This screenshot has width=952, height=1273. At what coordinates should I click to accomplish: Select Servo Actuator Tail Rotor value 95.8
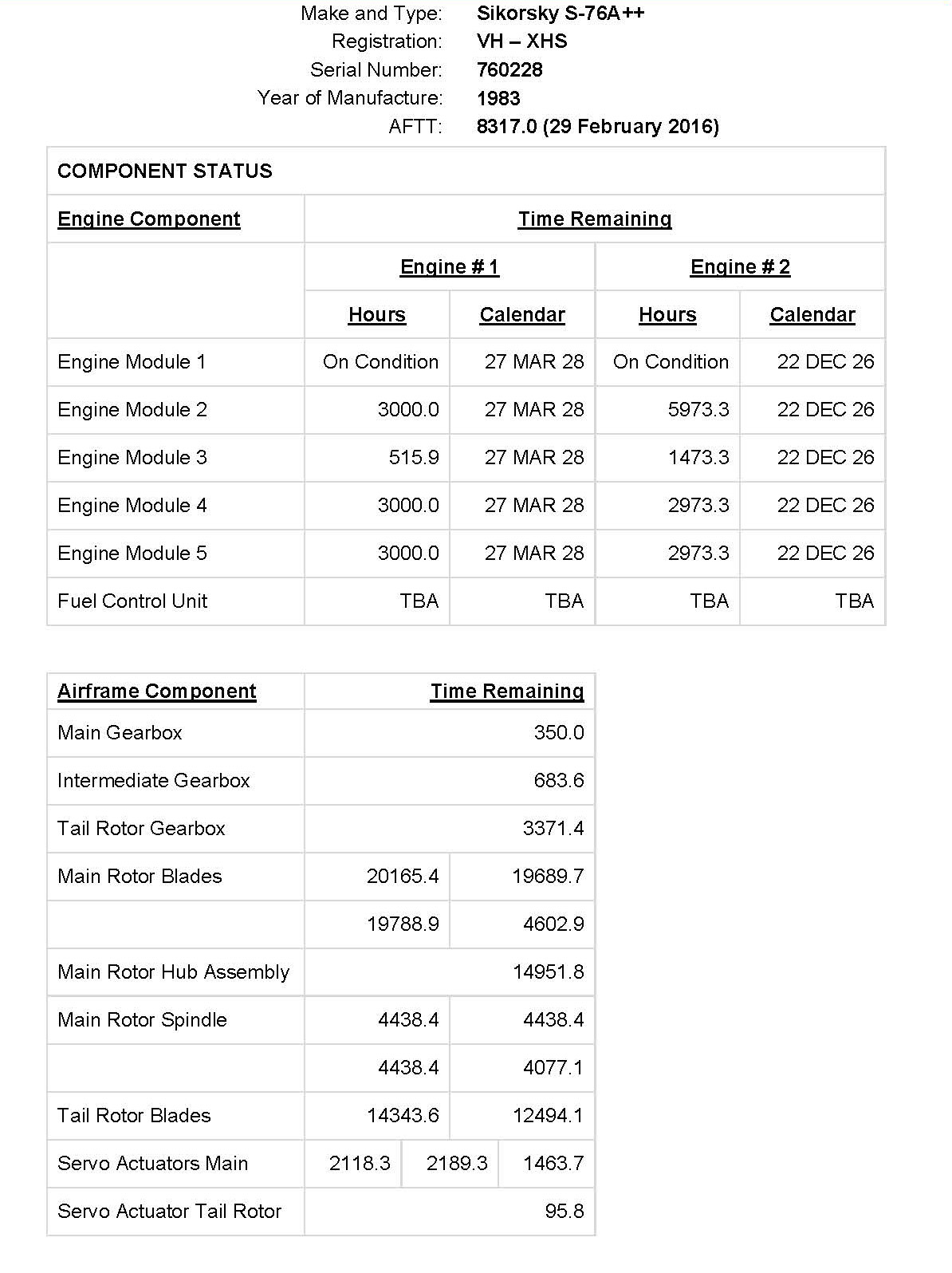564,1212
